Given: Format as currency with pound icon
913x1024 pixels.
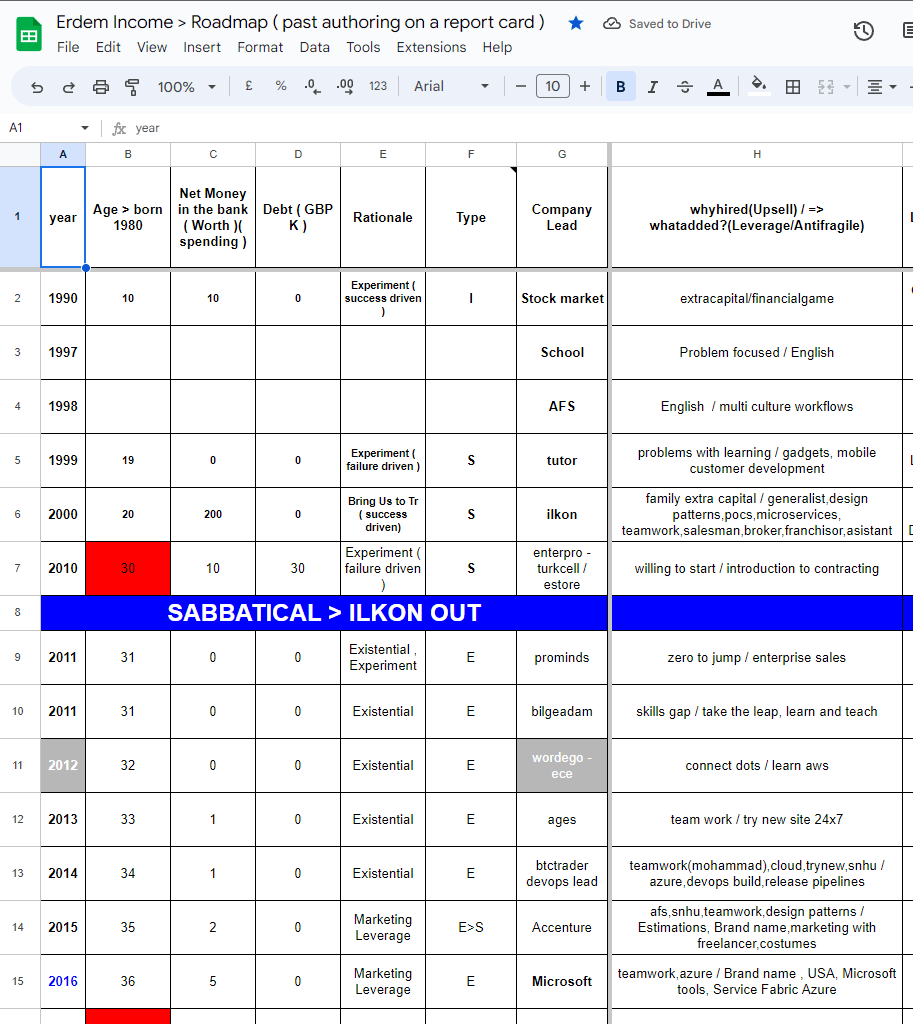Looking at the screenshot, I should (x=249, y=86).
